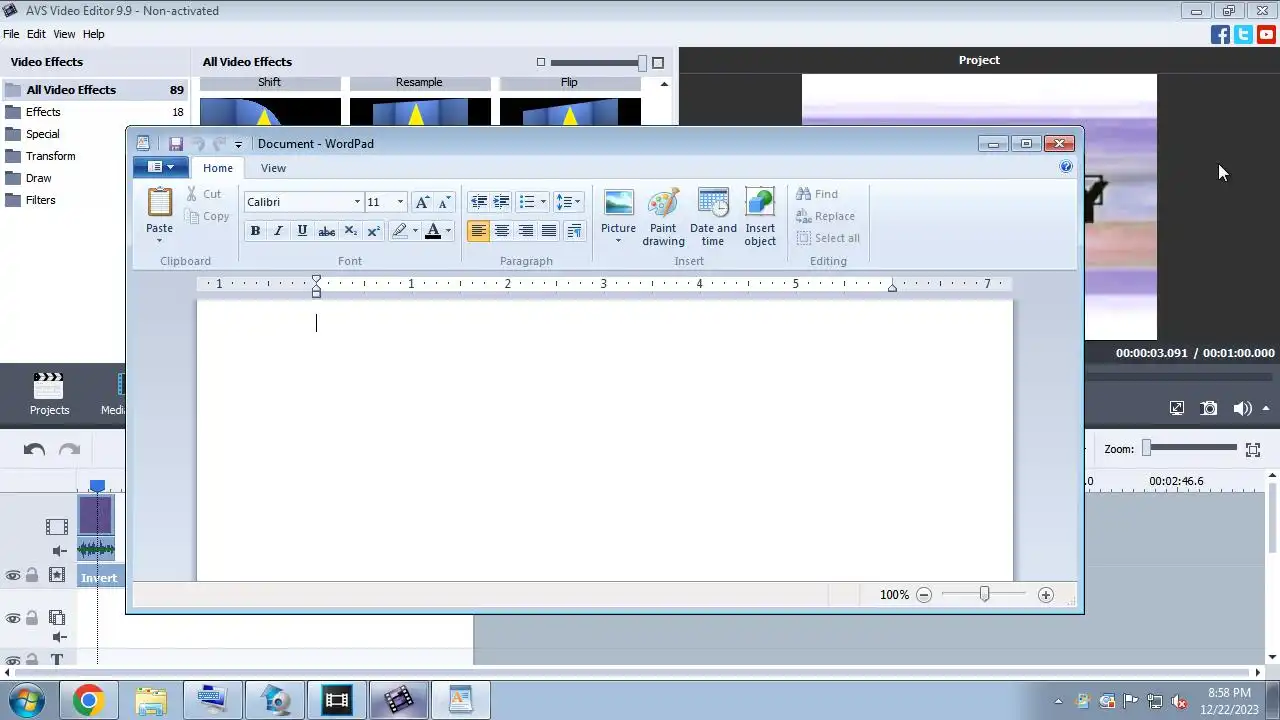Click the Shrink font button
Screen dimensions: 1280x720
tap(445, 202)
